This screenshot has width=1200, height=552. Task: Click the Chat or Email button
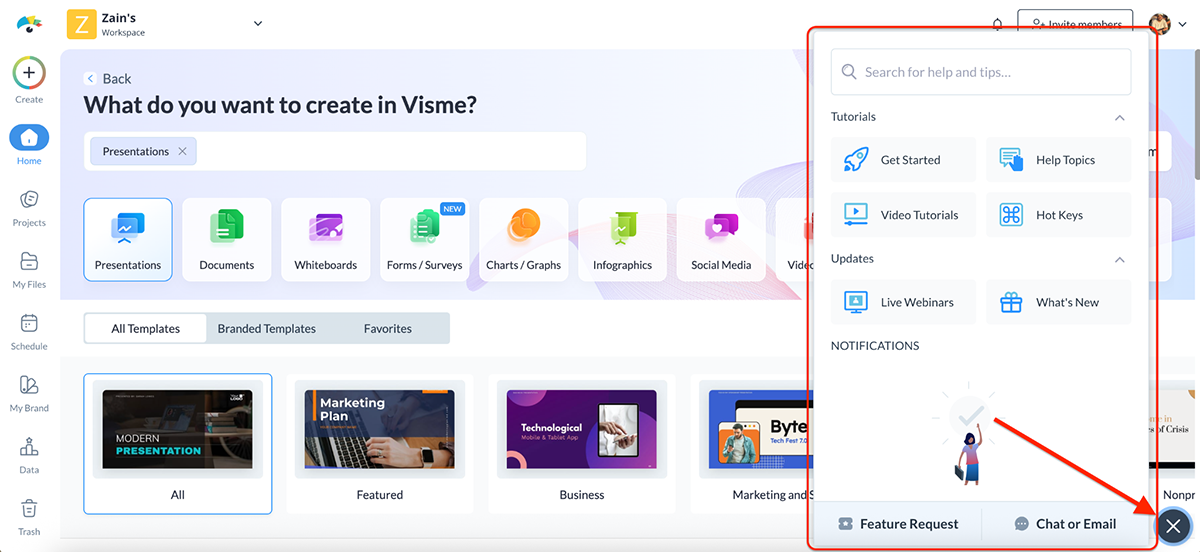1064,524
